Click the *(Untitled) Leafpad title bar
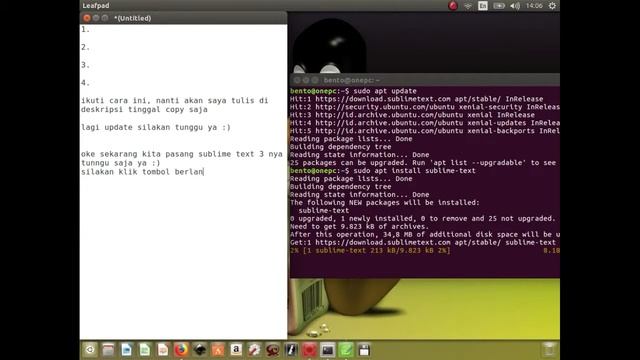 pyautogui.click(x=183, y=18)
